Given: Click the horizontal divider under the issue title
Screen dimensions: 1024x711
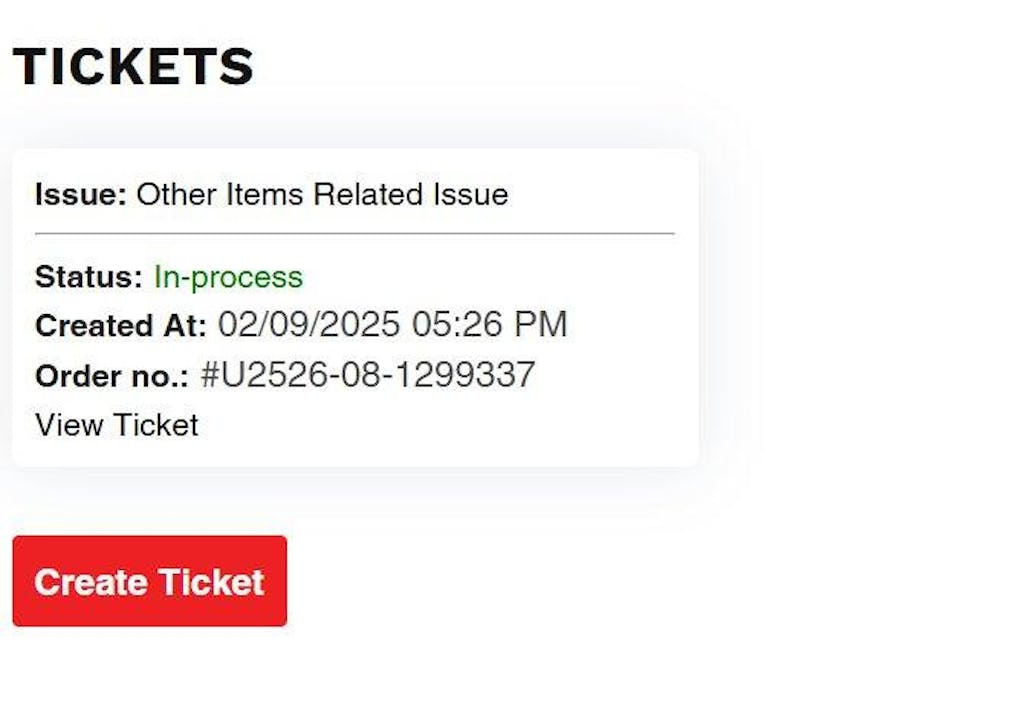Looking at the screenshot, I should pos(354,233).
